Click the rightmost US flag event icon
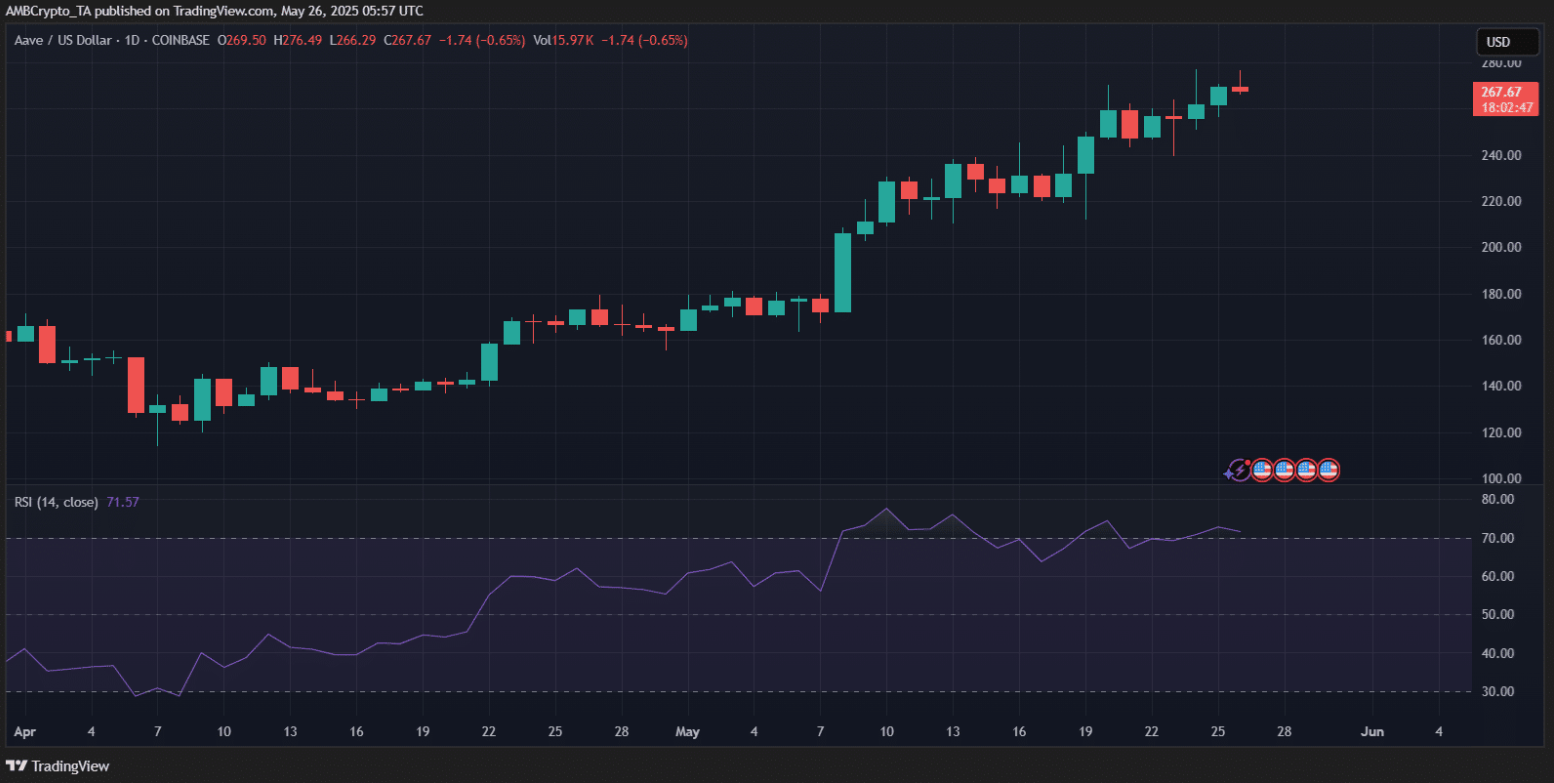Screen dimensions: 1554x783 point(1328,469)
